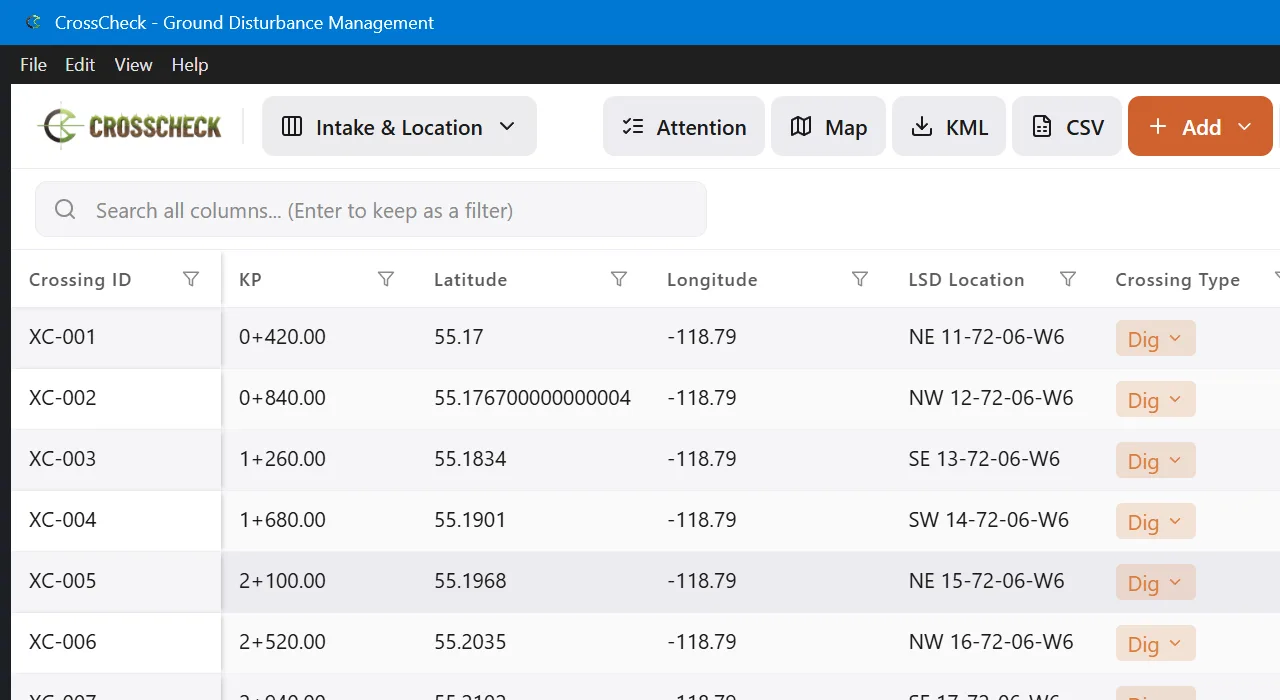
Task: Expand the Intake & Location column group dropdown
Action: (x=399, y=126)
